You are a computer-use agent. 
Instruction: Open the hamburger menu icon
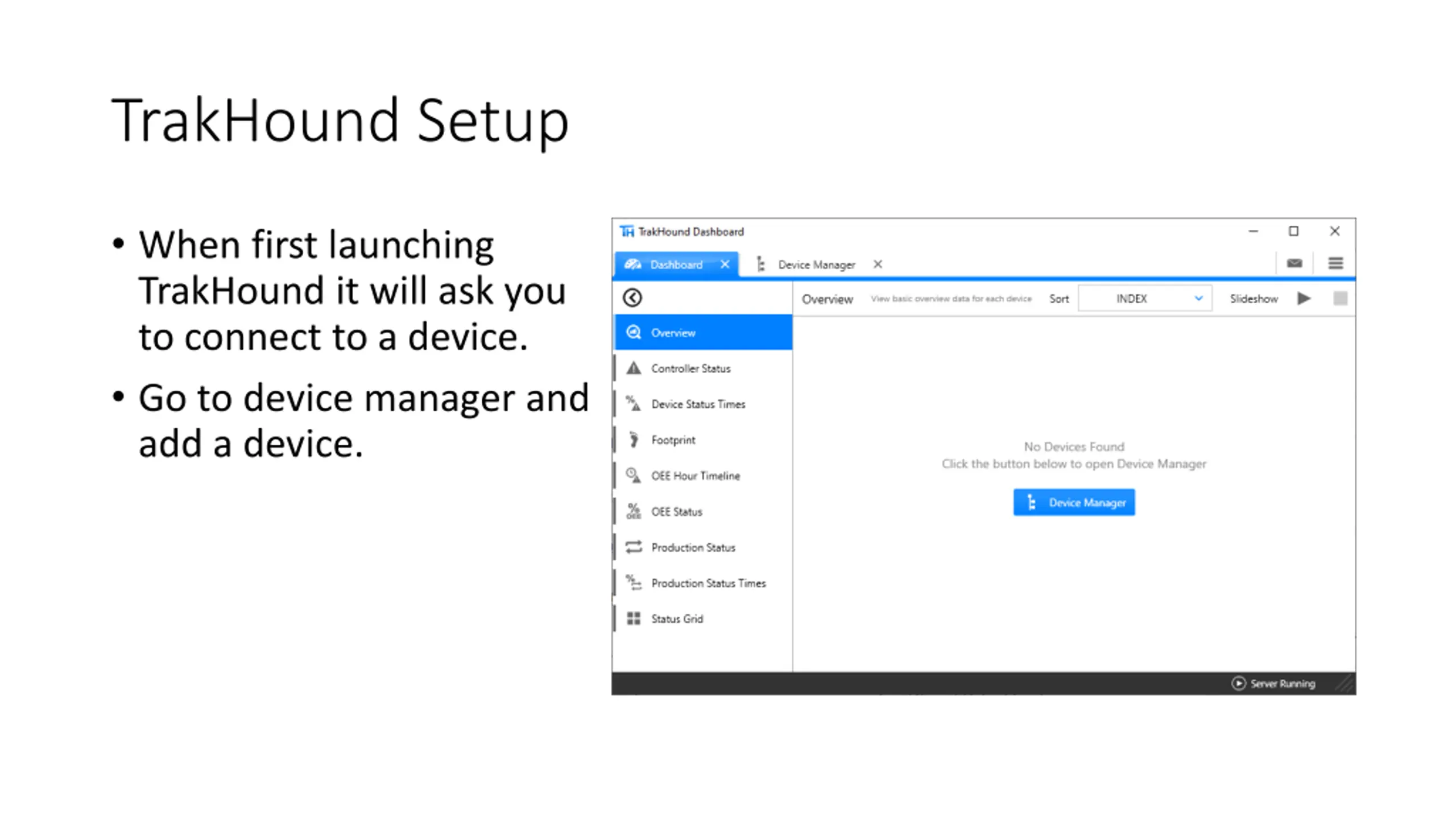(1335, 263)
